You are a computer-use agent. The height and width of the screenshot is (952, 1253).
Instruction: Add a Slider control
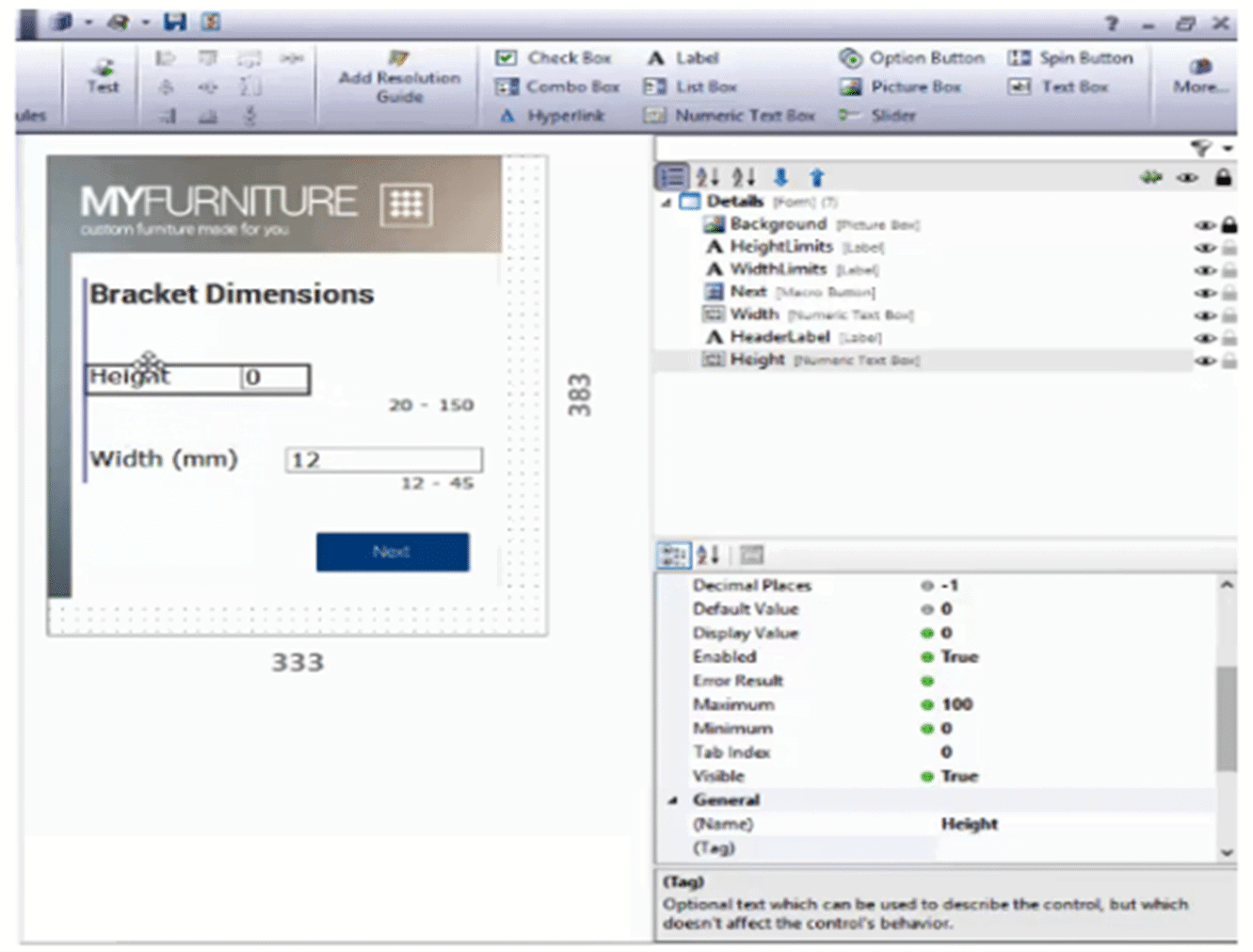877,116
